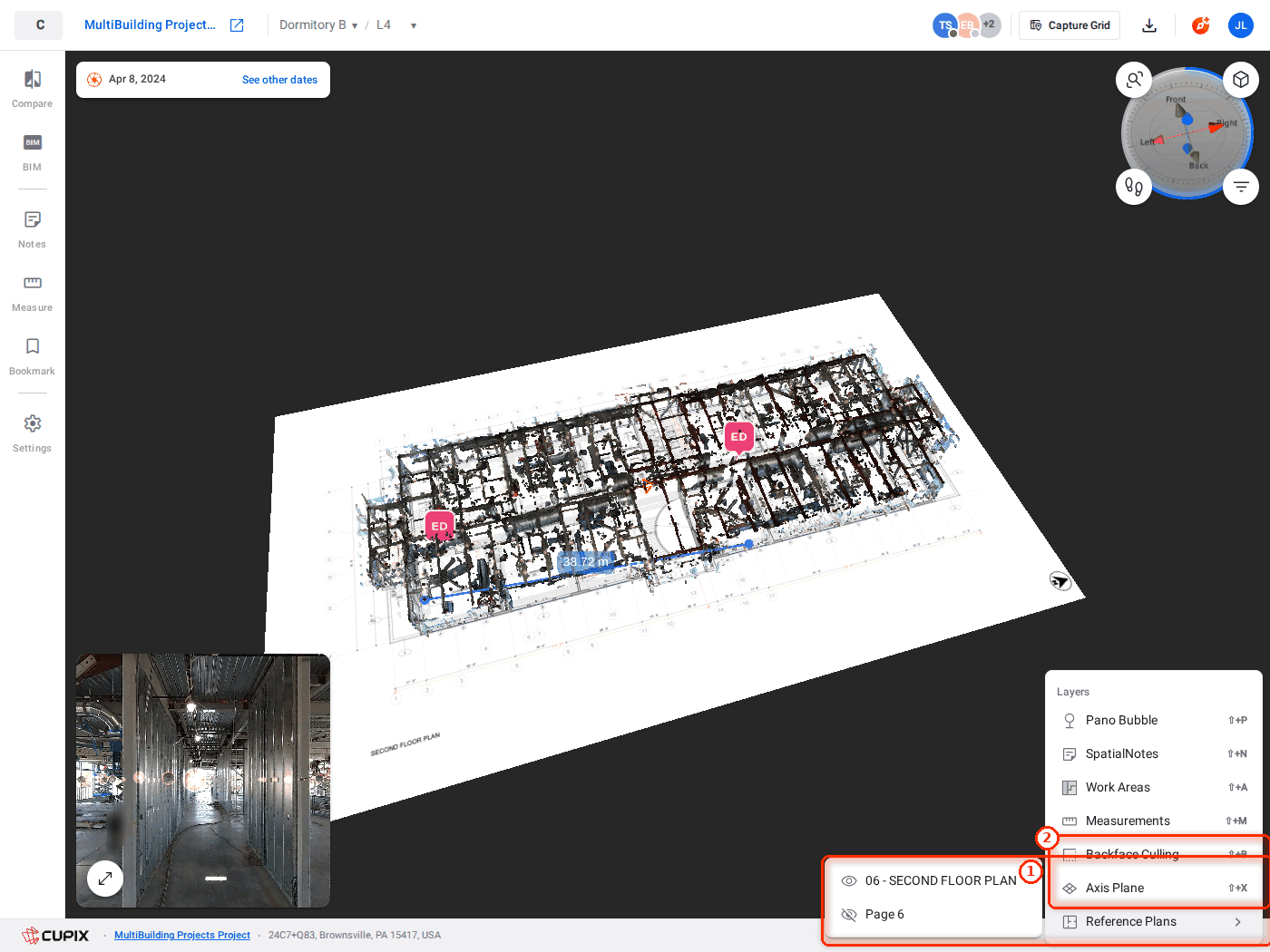Open the Compare tool in sidebar
The height and width of the screenshot is (952, 1270).
click(33, 89)
